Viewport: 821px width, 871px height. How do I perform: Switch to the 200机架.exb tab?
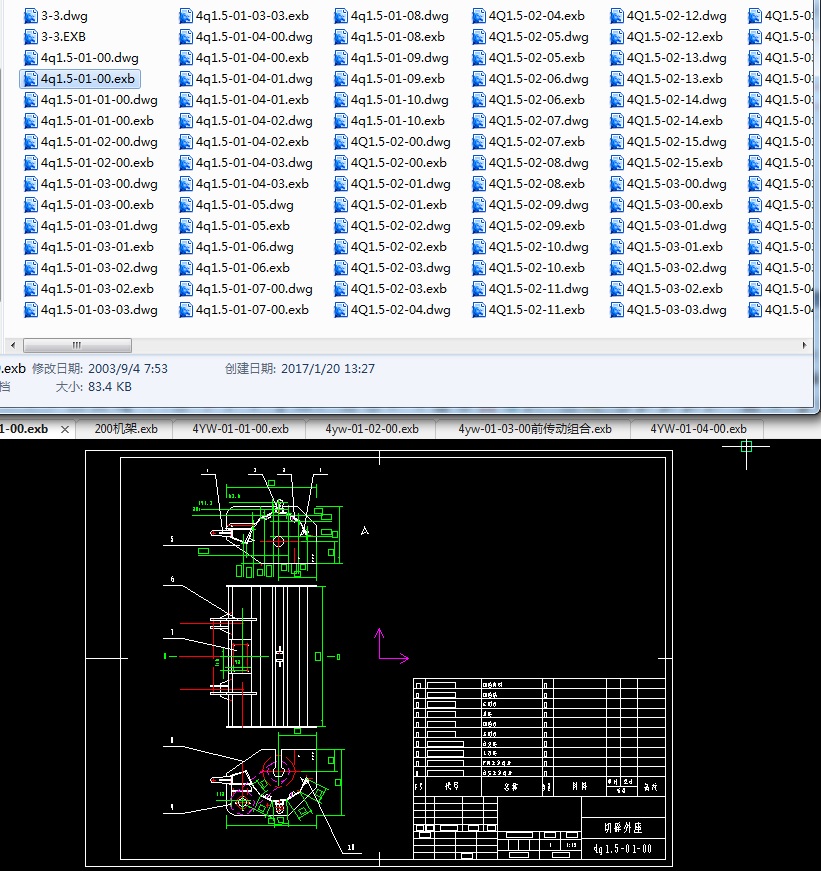click(x=126, y=429)
